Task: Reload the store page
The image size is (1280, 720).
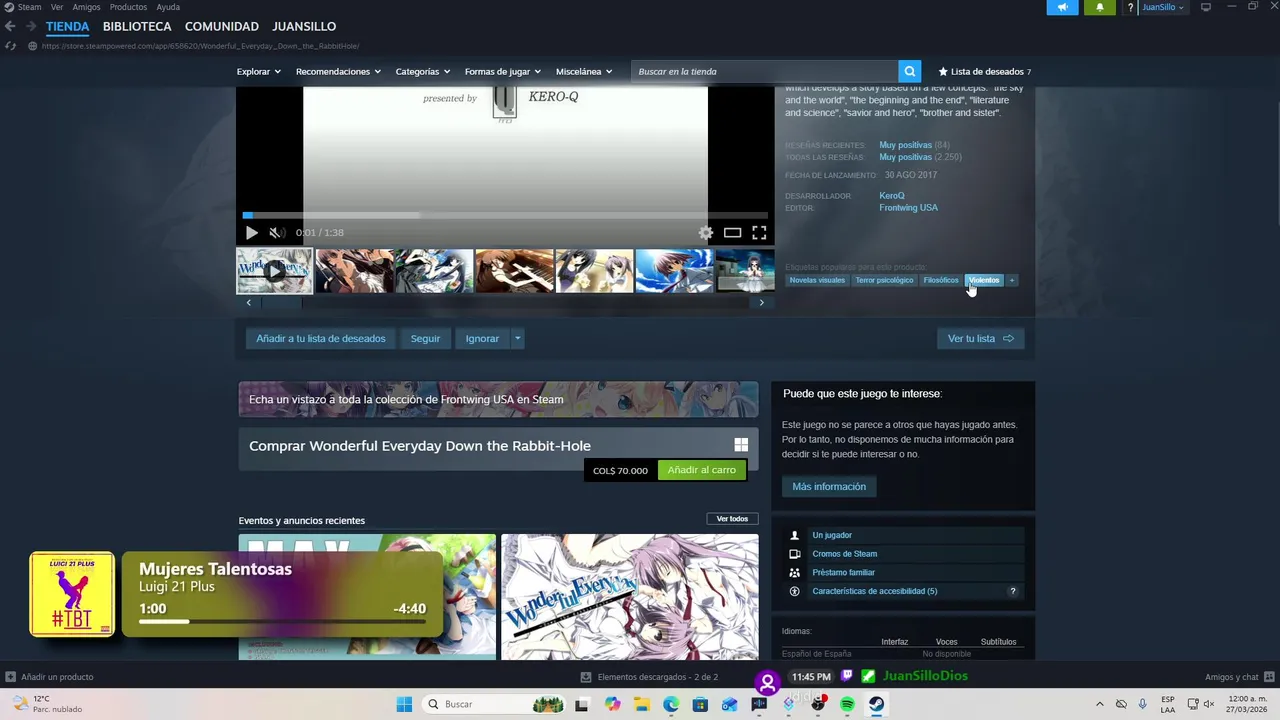Action: [x=10, y=46]
